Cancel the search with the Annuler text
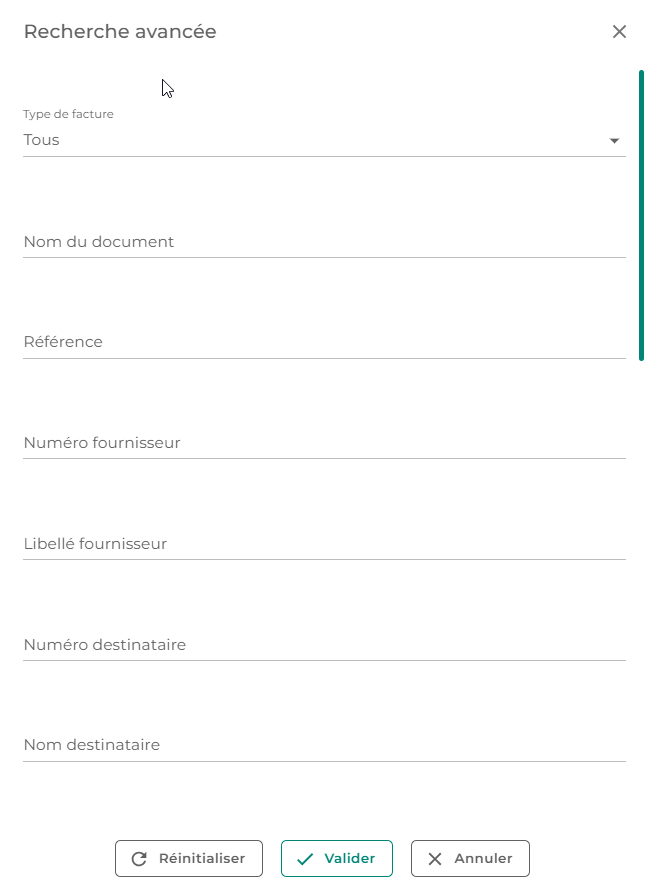The width and height of the screenshot is (656, 883). [483, 859]
